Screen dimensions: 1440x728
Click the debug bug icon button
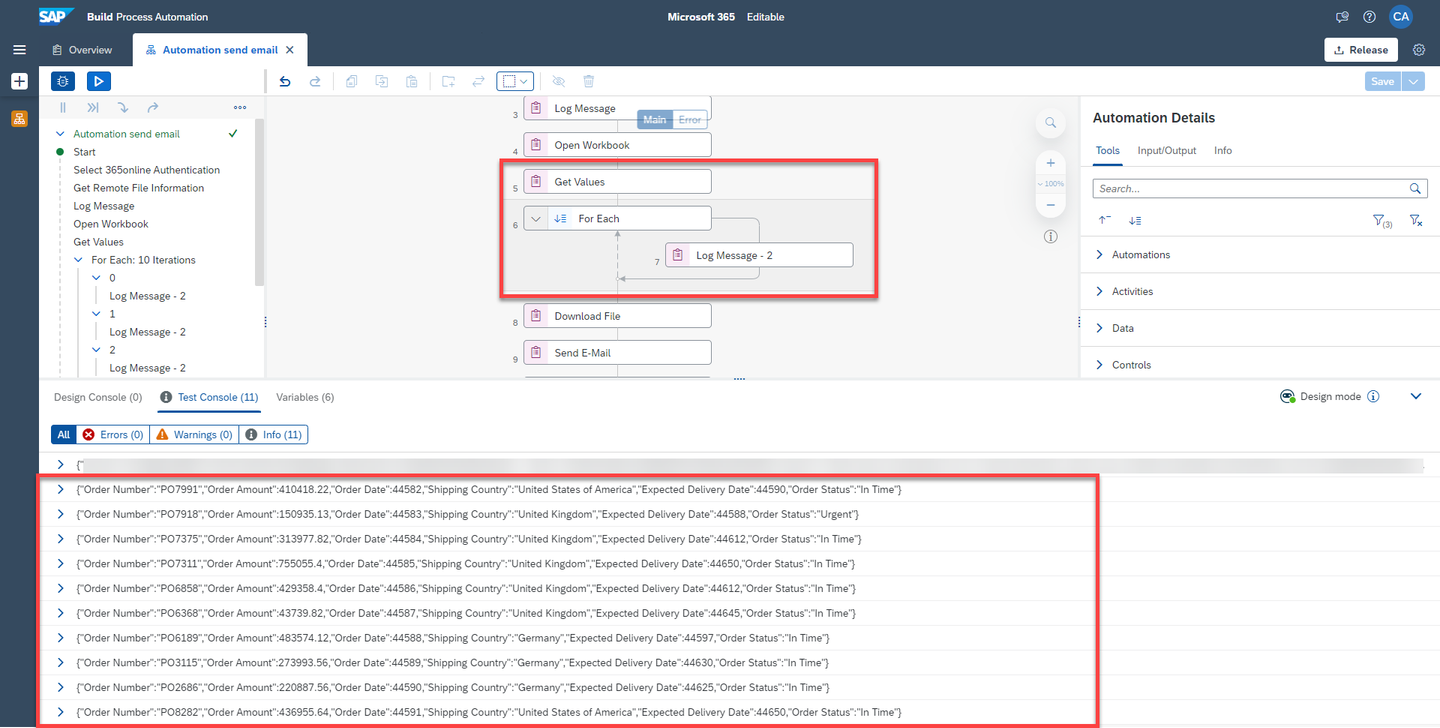pyautogui.click(x=63, y=82)
